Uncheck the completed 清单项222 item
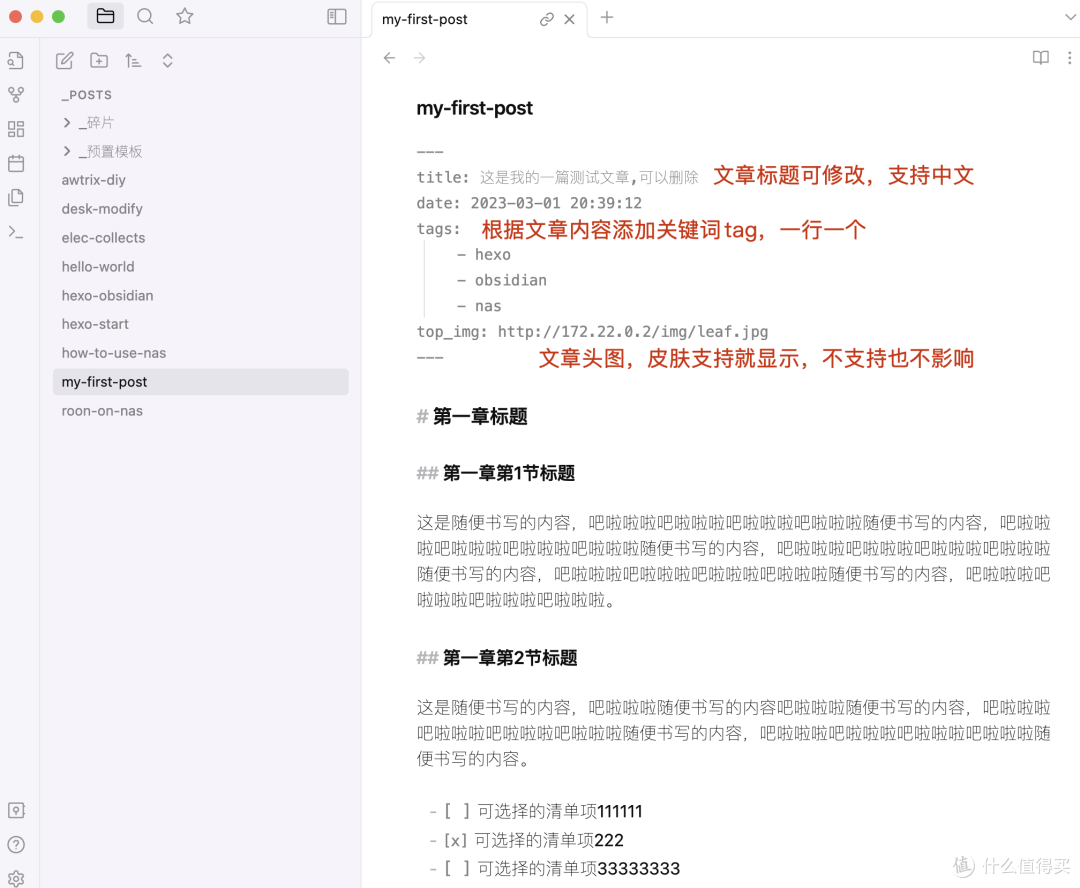 click(x=452, y=840)
